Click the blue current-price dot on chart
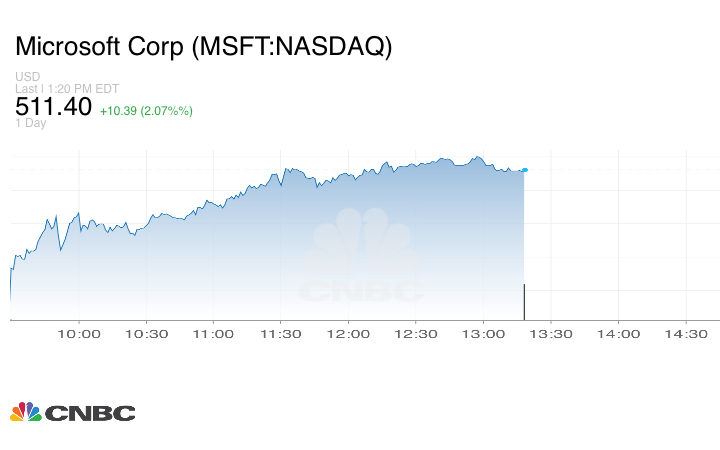This screenshot has width=720, height=450. [x=525, y=170]
